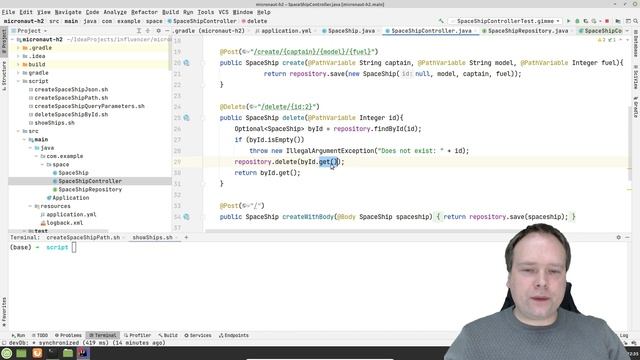This screenshot has width=640, height=360.
Task: Hide the Terminal panel with minus icon
Action: pyautogui.click(x=627, y=237)
